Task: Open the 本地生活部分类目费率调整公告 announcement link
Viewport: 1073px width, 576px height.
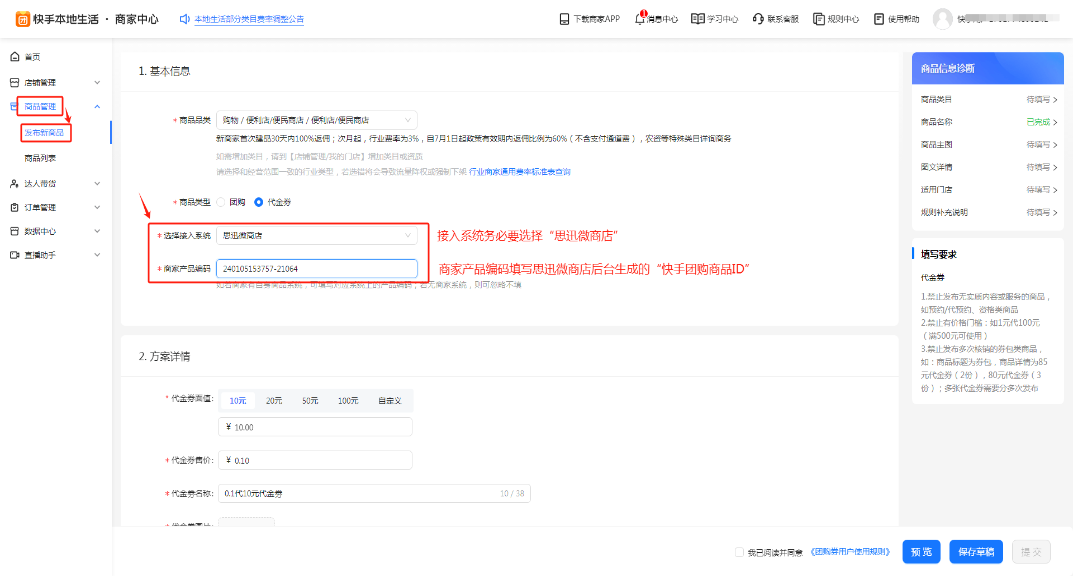Action: 249,19
